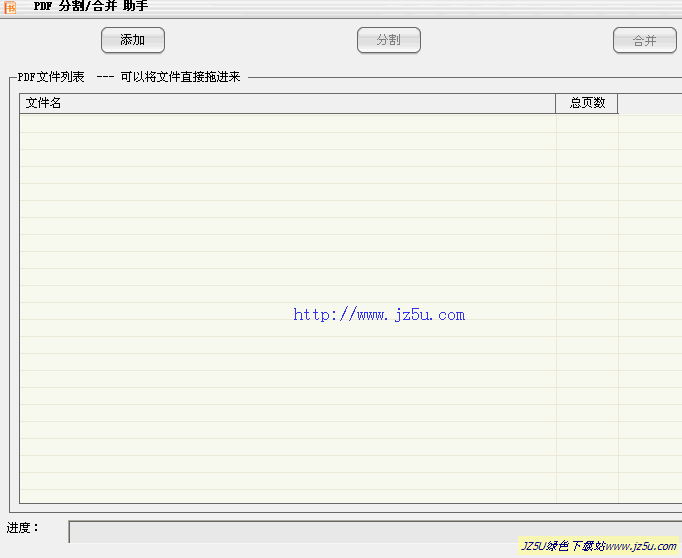The width and height of the screenshot is (682, 558).
Task: Click the progress bar next to 进度
Action: pyautogui.click(x=375, y=531)
